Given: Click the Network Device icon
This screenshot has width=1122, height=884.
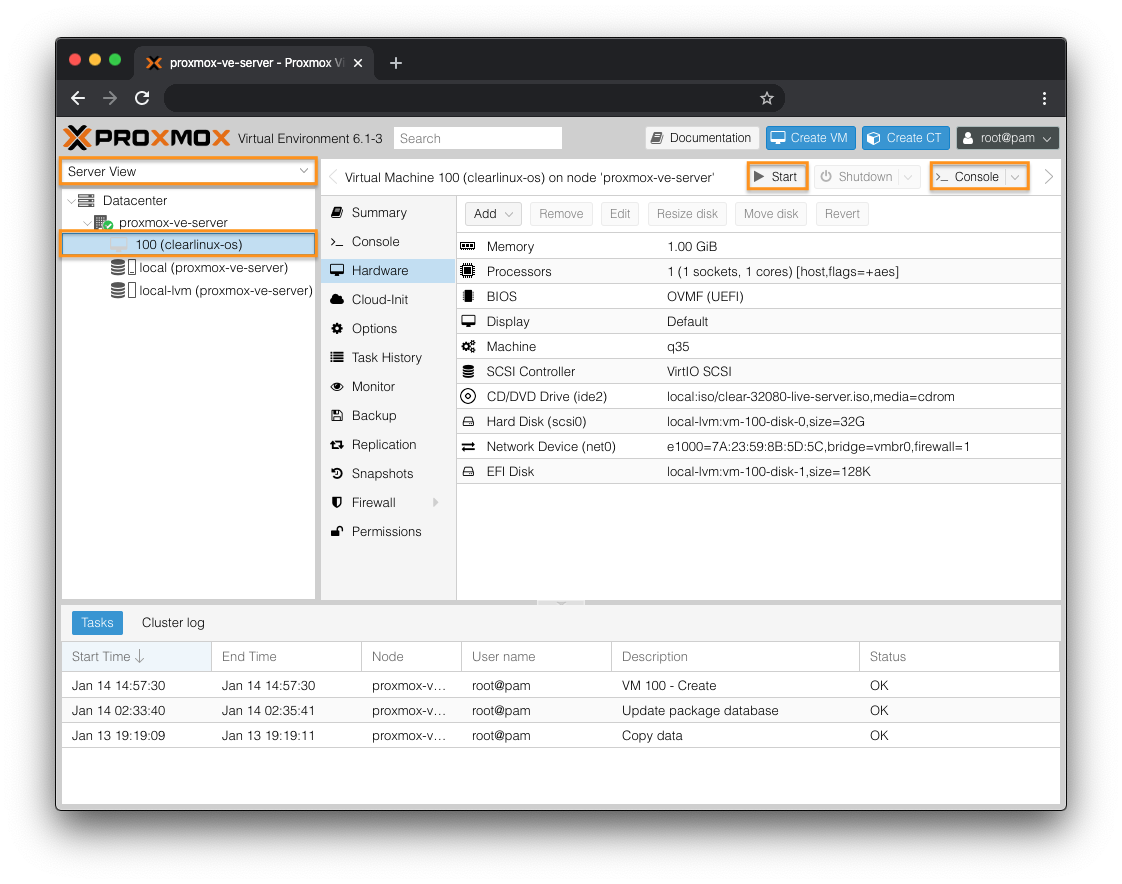Looking at the screenshot, I should tap(468, 447).
